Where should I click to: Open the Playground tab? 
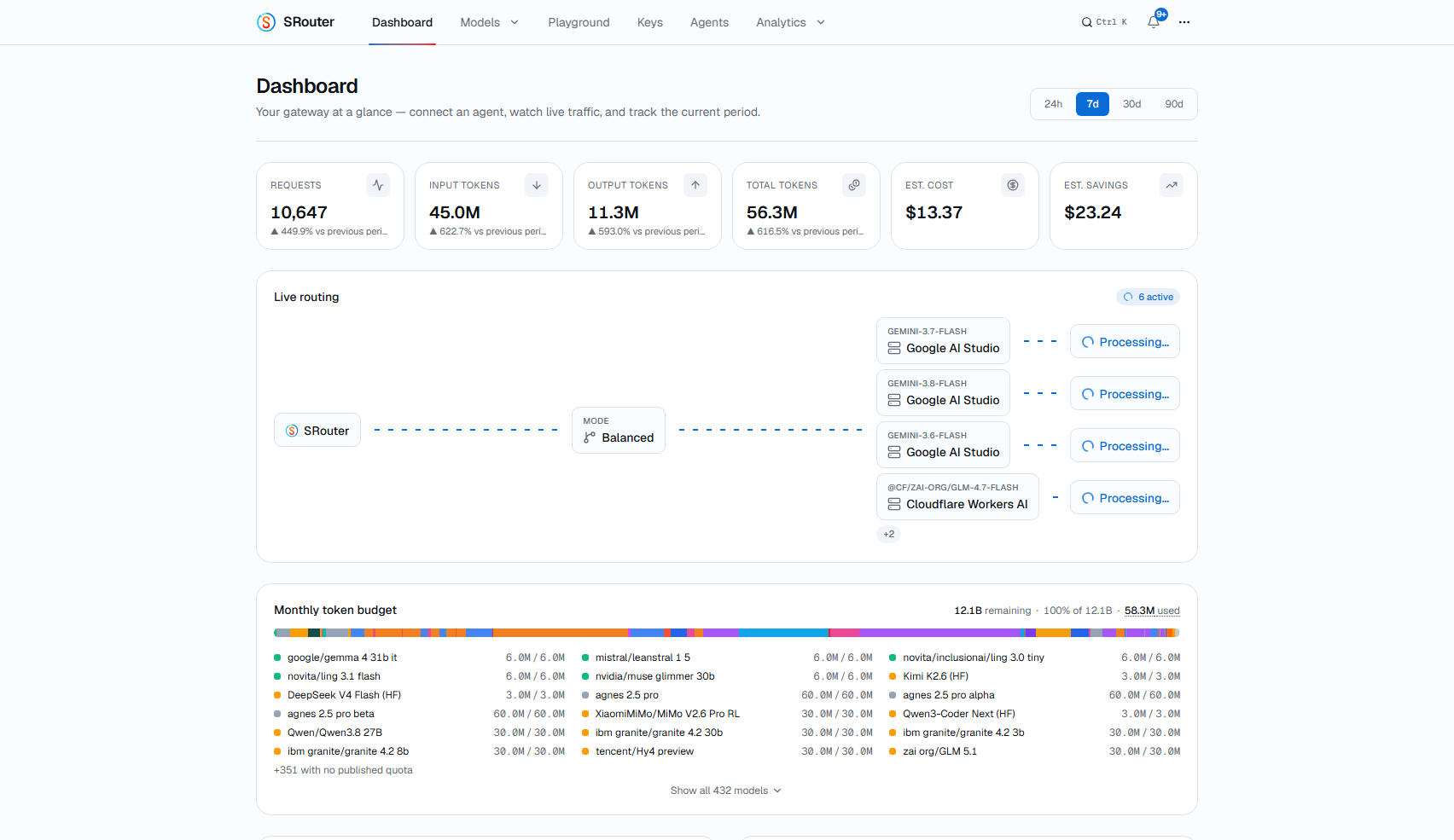pyautogui.click(x=579, y=22)
